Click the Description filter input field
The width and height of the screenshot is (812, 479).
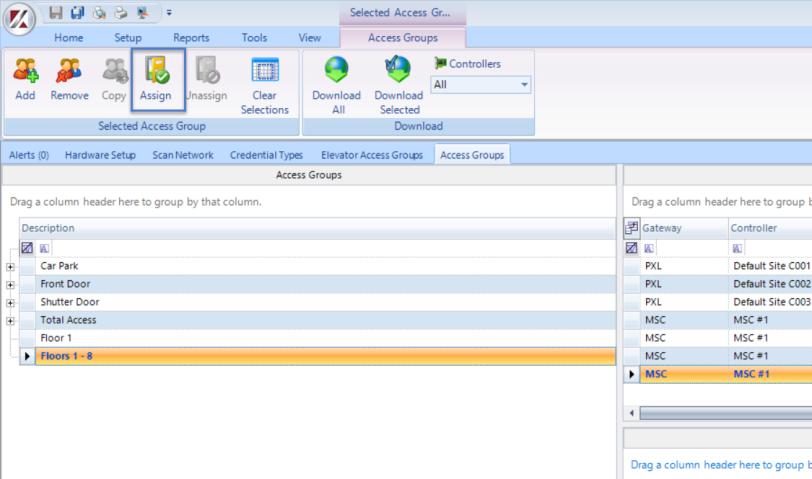pos(332,249)
